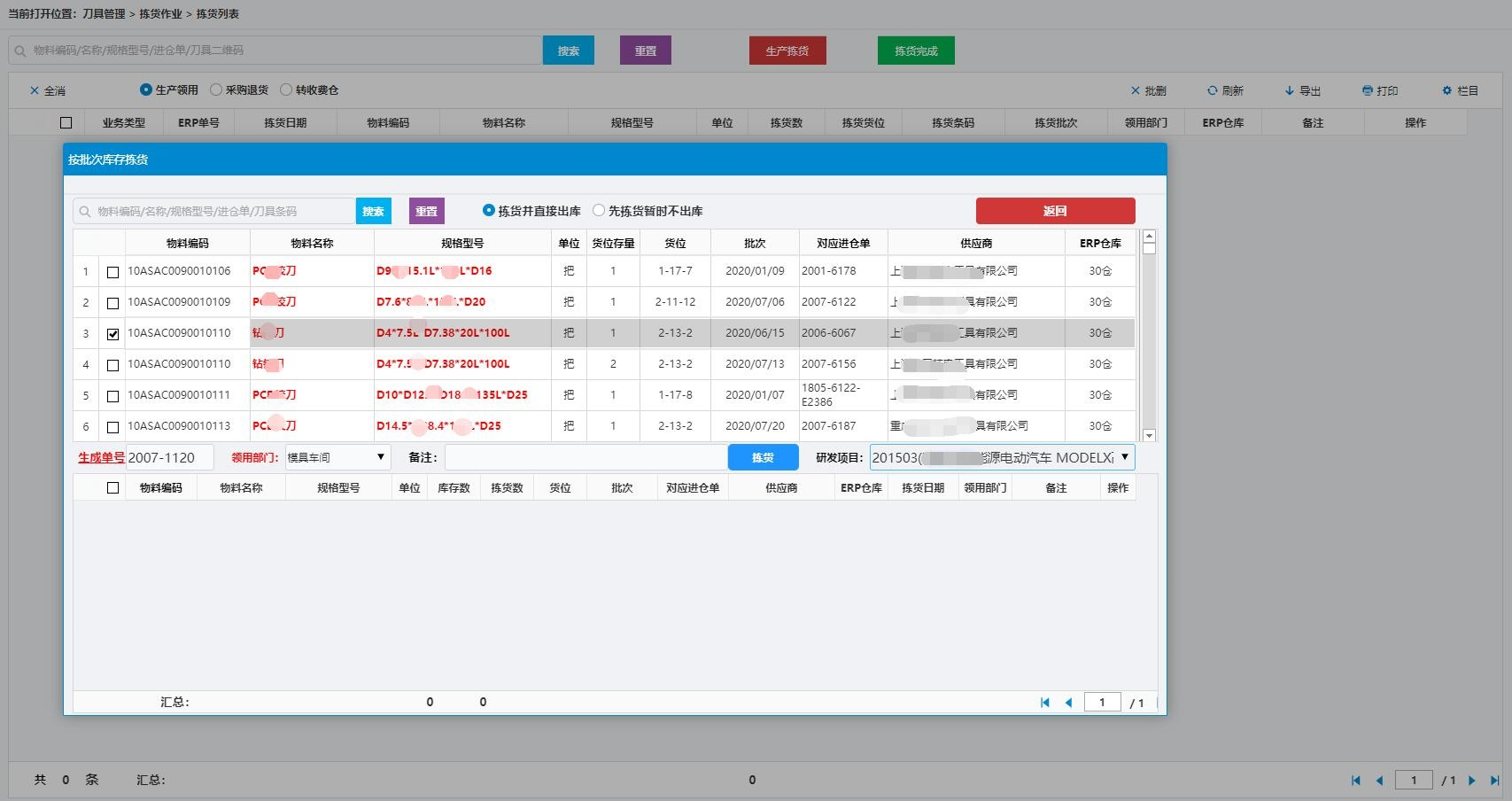This screenshot has height=801, width=1512.
Task: Toggle select-all checkbox in main list header
Action: coord(66,123)
